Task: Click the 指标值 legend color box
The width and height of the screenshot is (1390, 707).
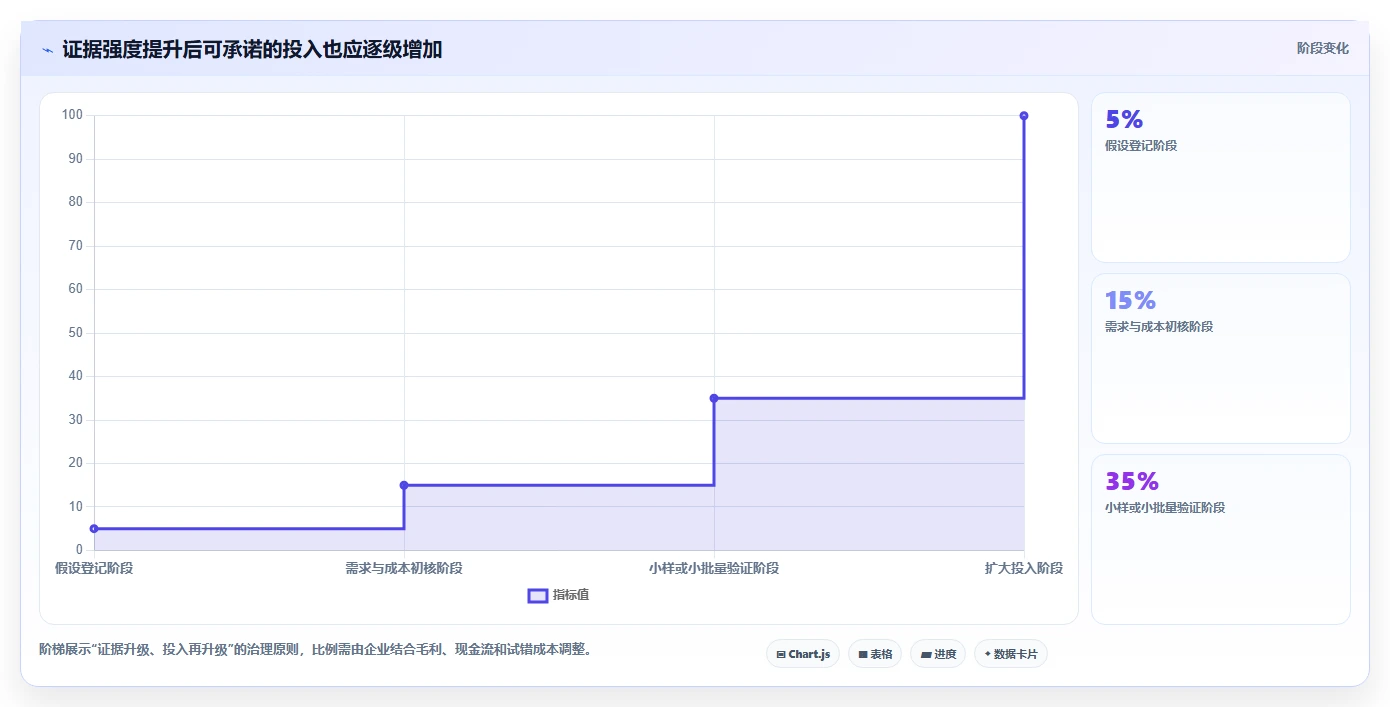Action: click(x=538, y=596)
